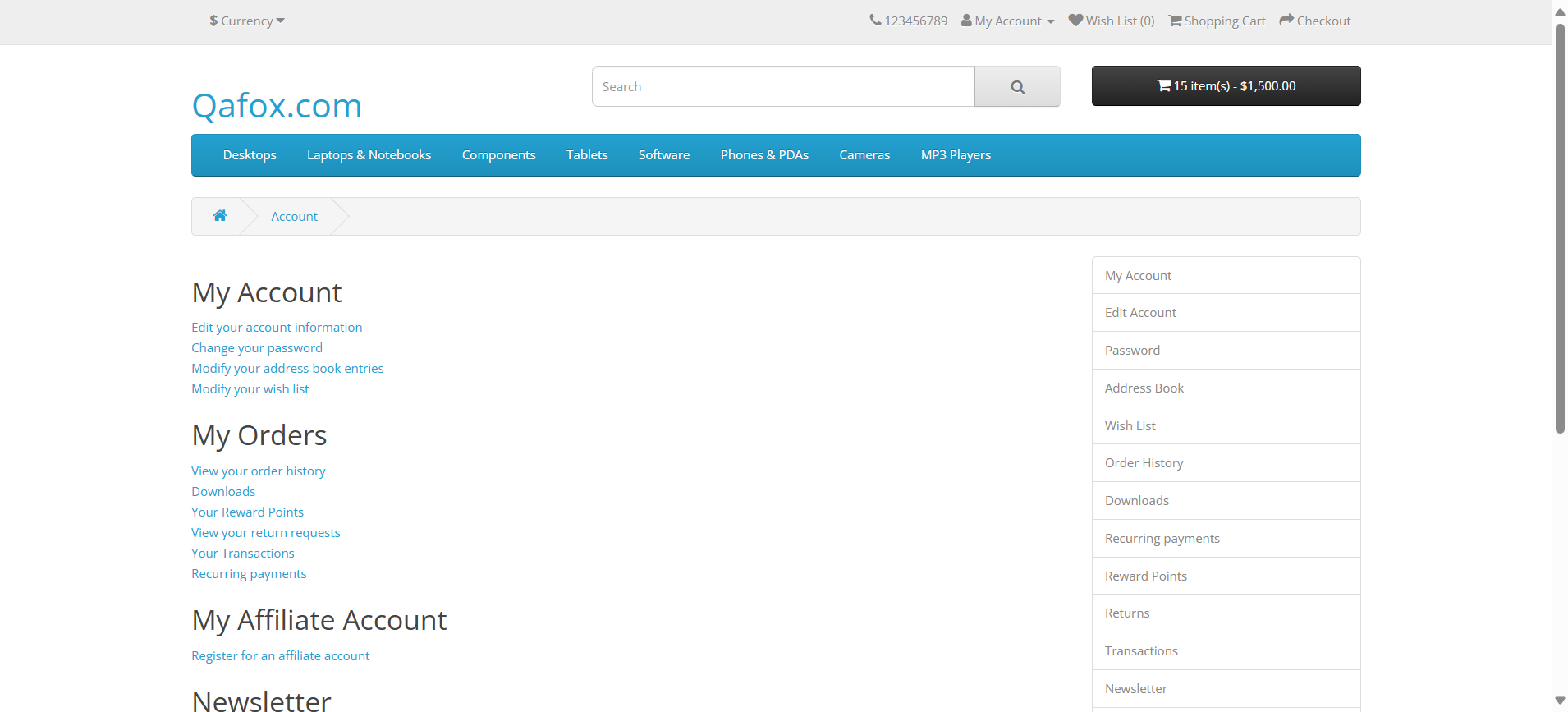Select Returns in sidebar list
1568x712 pixels.
[x=1226, y=613]
